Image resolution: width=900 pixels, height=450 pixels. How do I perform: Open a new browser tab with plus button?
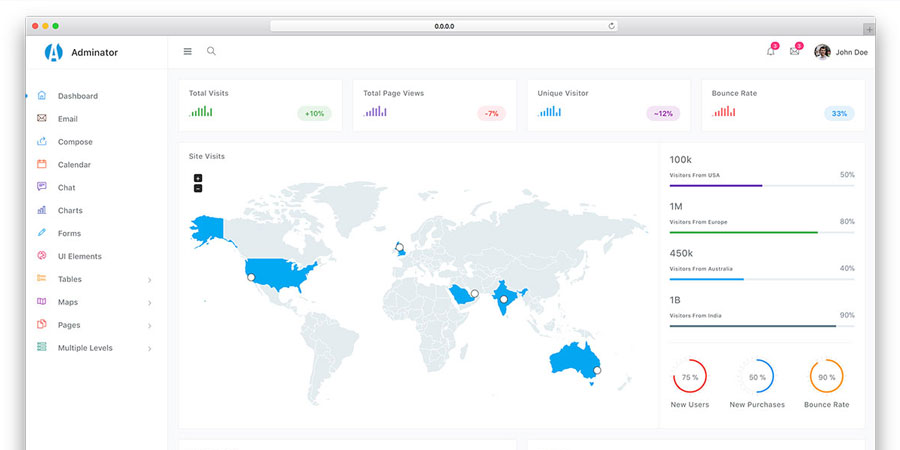click(x=869, y=29)
